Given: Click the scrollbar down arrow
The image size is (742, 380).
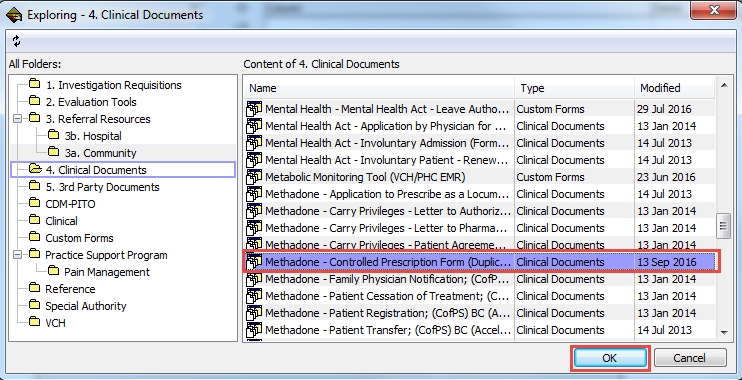Looking at the screenshot, I should tap(723, 333).
